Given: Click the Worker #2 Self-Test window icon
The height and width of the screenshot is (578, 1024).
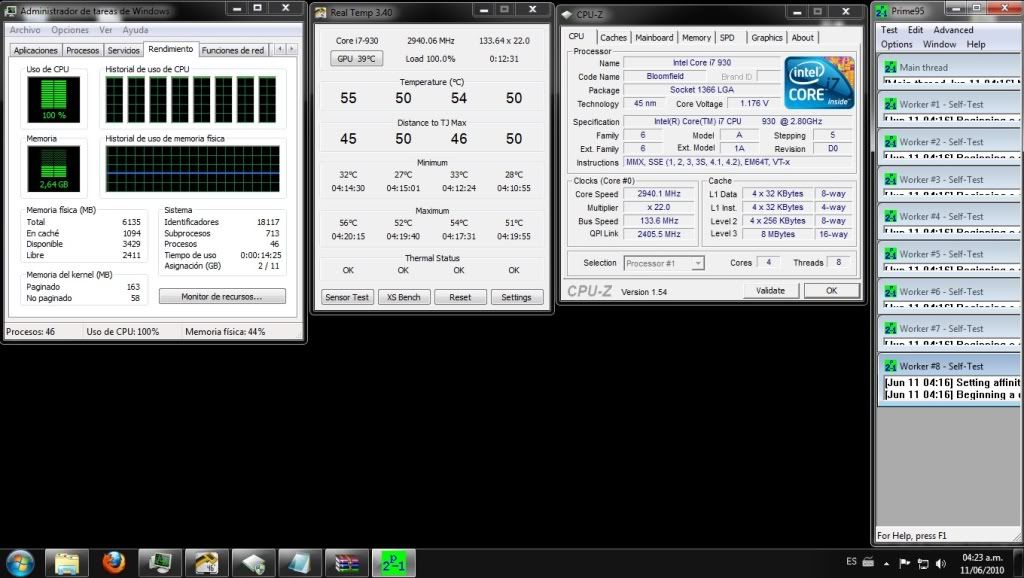Looking at the screenshot, I should [890, 142].
